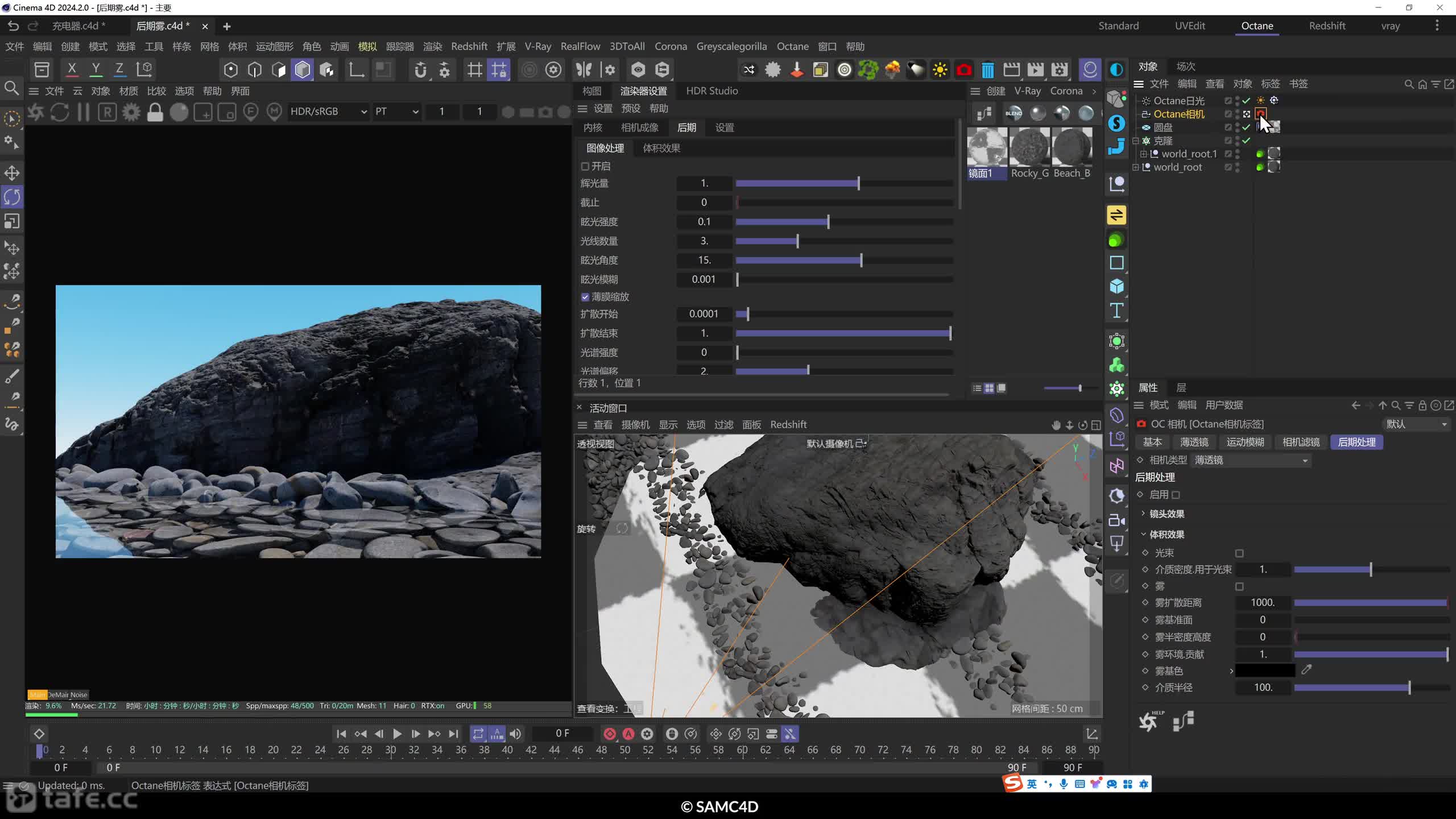Viewport: 1456px width, 819px height.
Task: Click the sound speaker icon in timeline
Action: point(515,734)
